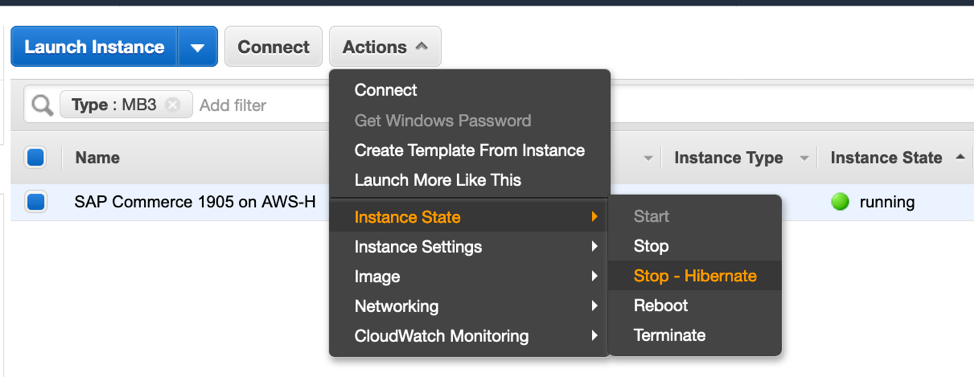Expand the Networking submenu
The height and width of the screenshot is (377, 974).
[x=470, y=306]
